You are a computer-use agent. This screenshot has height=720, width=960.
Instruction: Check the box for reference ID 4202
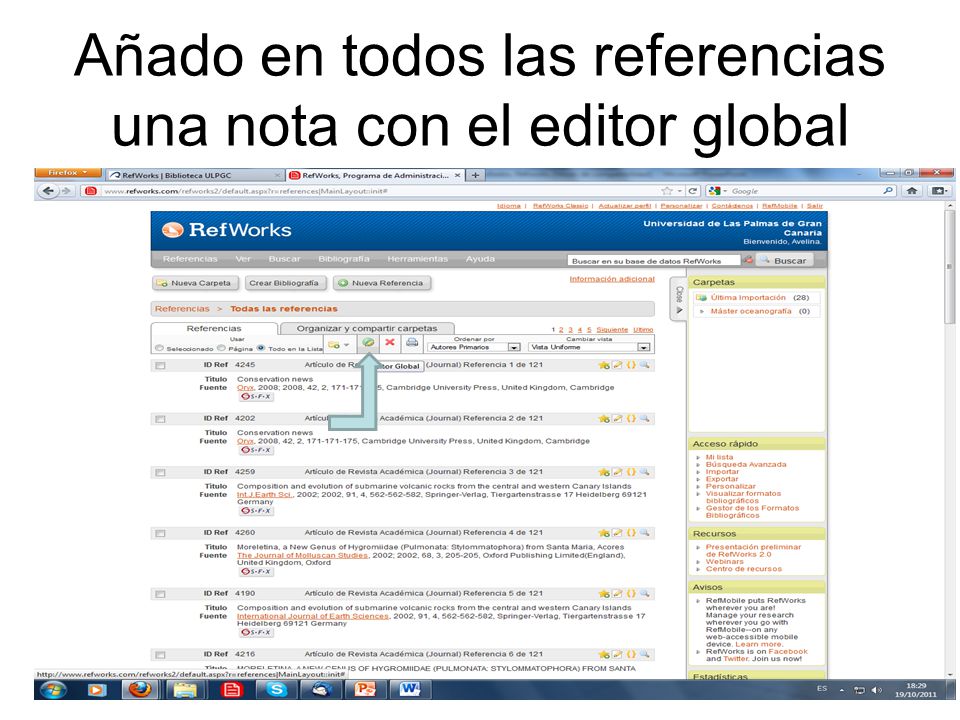[x=160, y=419]
